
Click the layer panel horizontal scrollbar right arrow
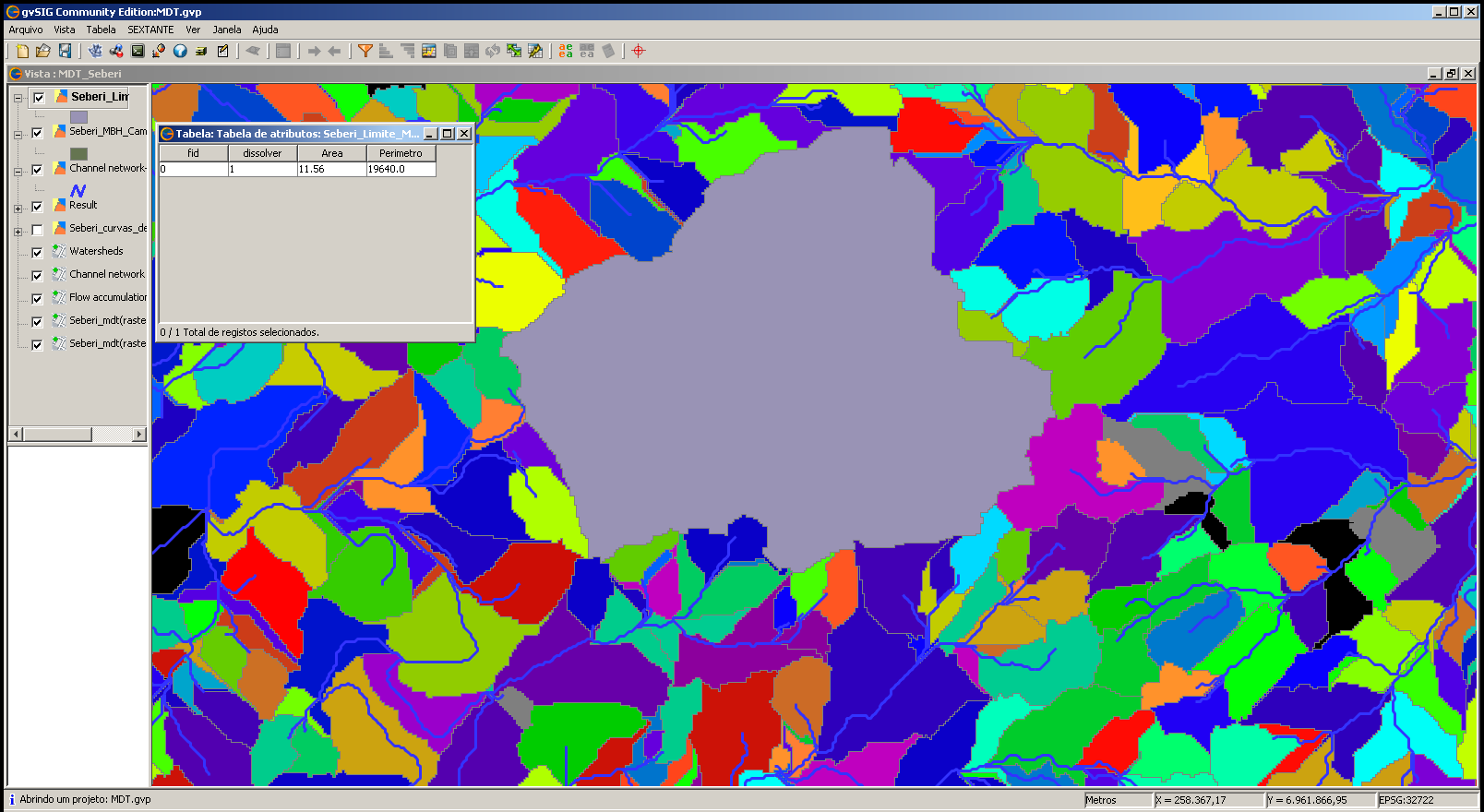pos(139,434)
